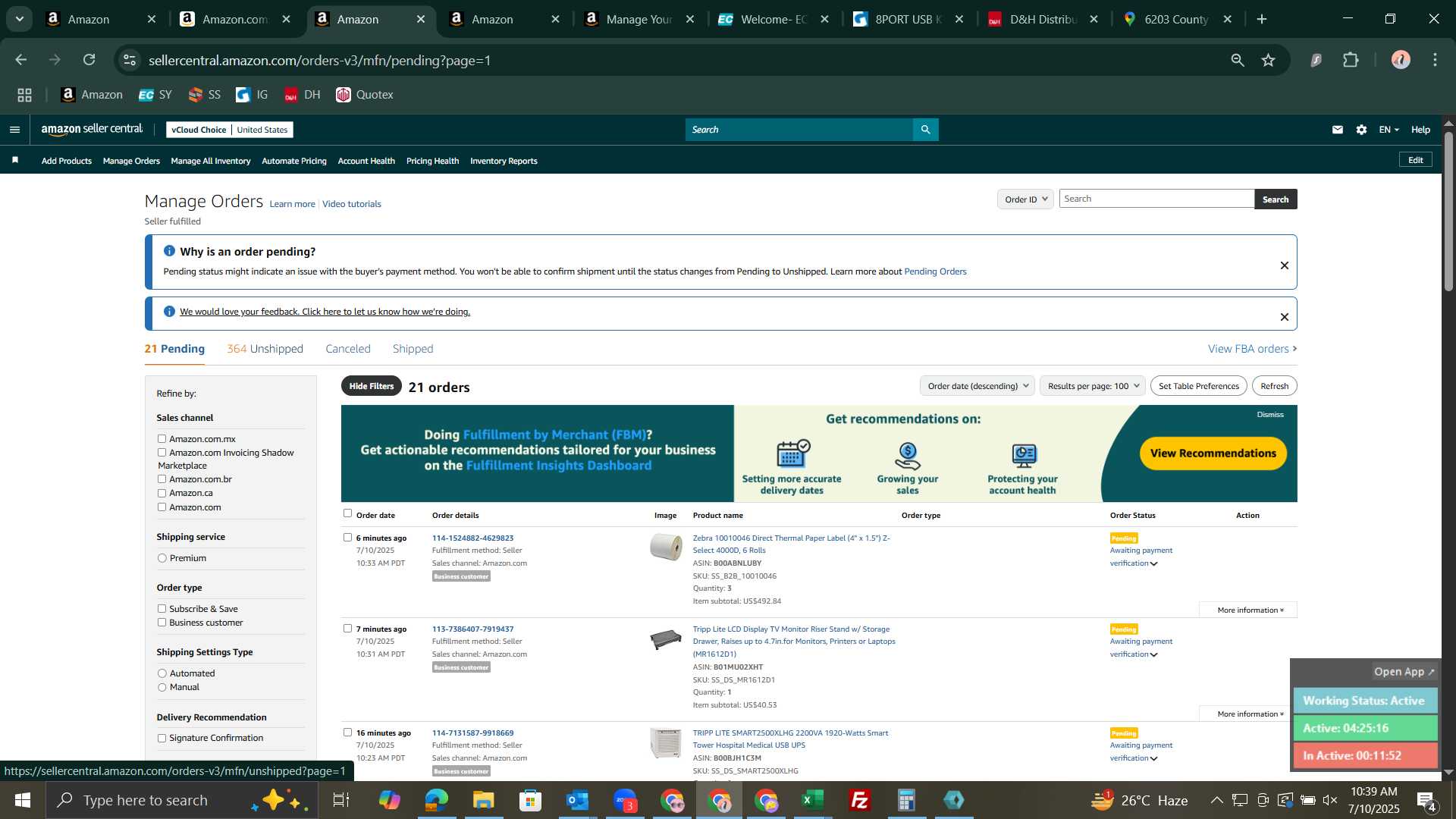This screenshot has width=1456, height=819.
Task: Open the Chrome three-dot menu
Action: 1435,60
